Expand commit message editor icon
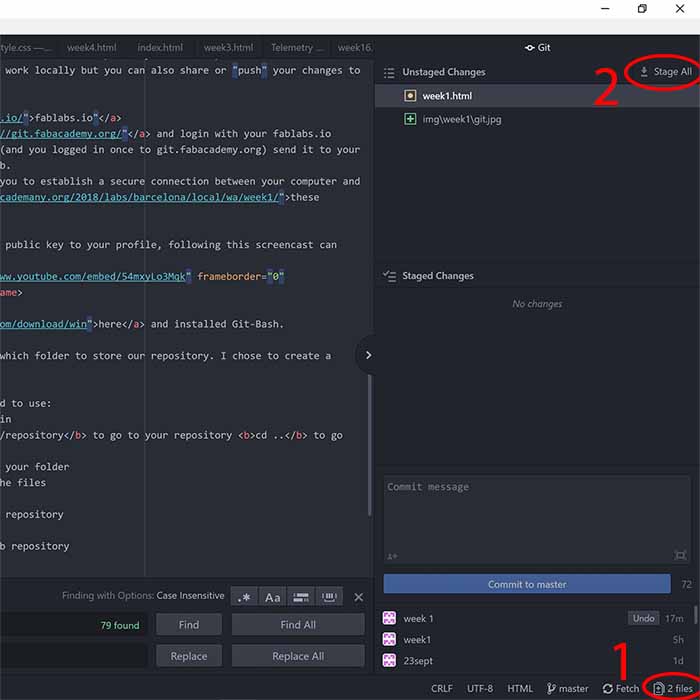Image resolution: width=700 pixels, height=700 pixels. click(680, 555)
